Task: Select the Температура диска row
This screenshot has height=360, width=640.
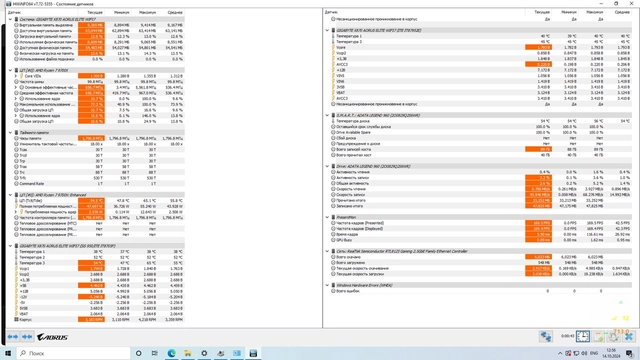Action: click(x=481, y=121)
